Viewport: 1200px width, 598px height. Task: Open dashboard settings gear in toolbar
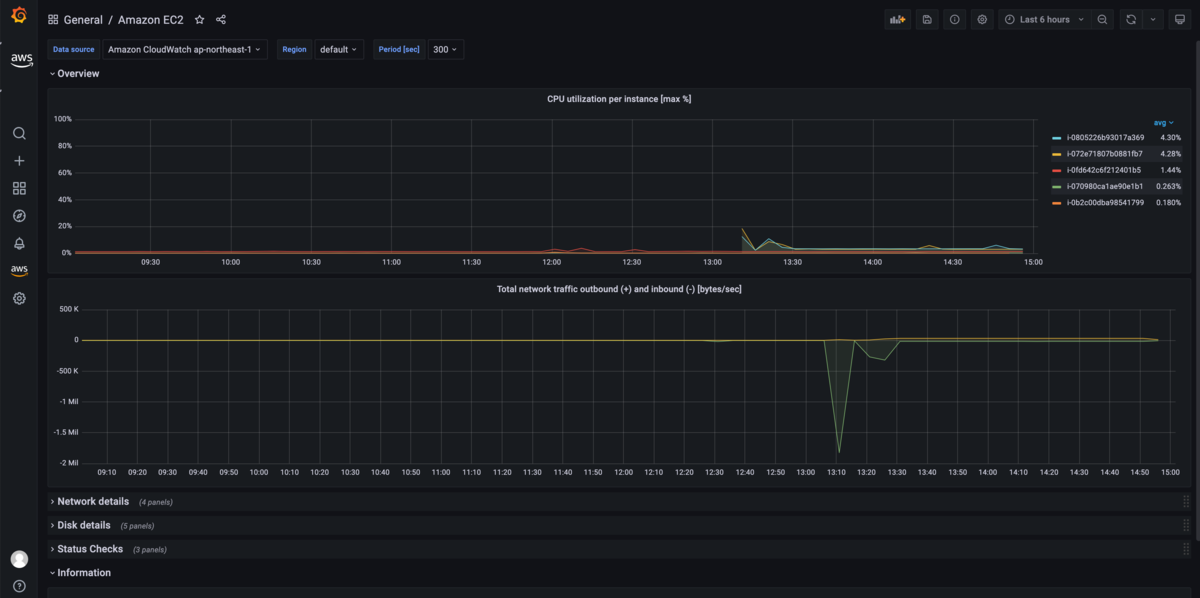click(982, 19)
